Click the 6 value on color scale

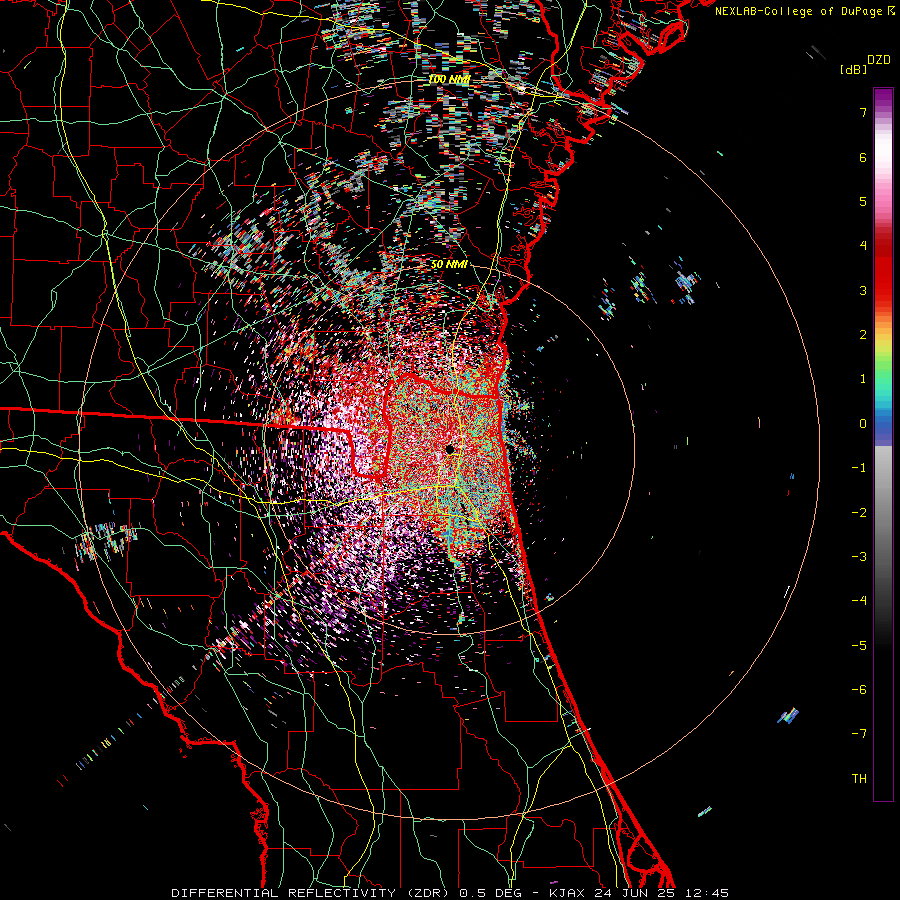[x=863, y=157]
